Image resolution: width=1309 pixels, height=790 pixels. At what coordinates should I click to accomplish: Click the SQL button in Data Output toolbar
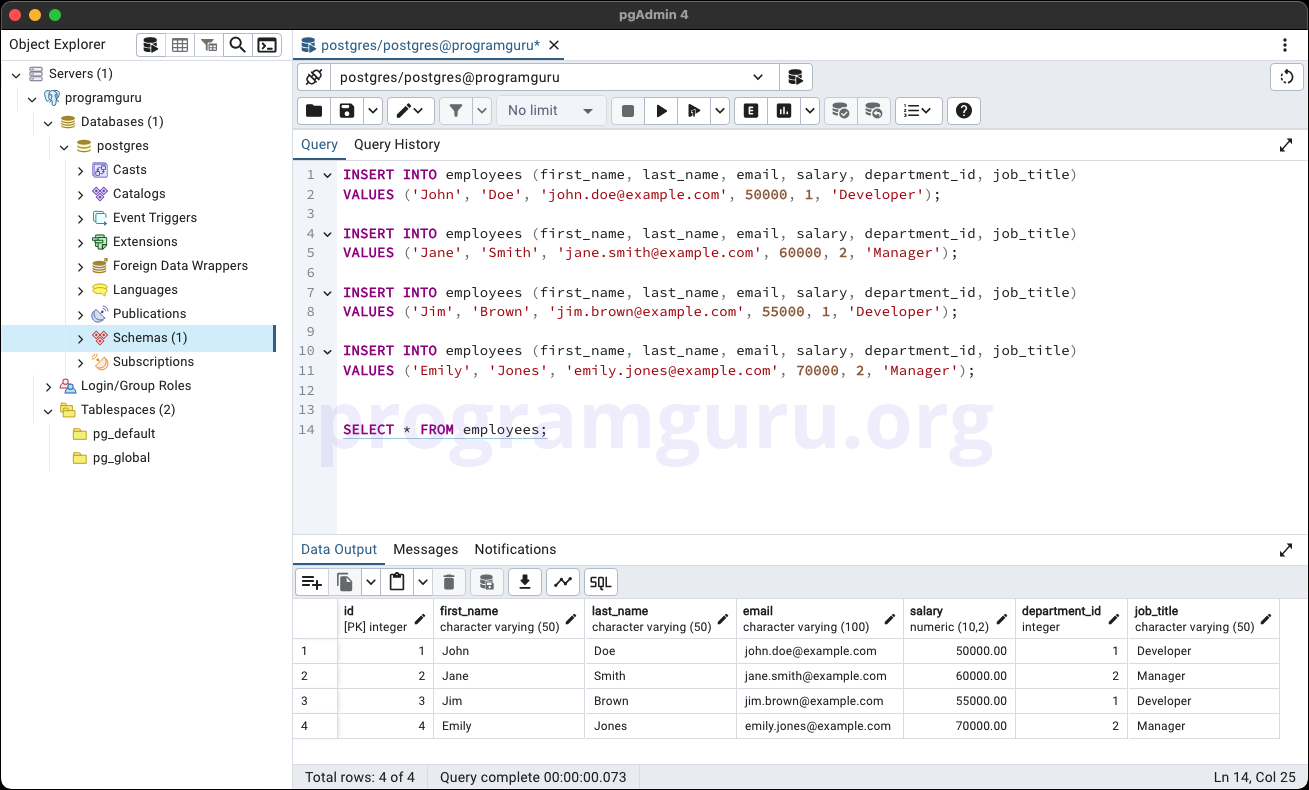600,582
